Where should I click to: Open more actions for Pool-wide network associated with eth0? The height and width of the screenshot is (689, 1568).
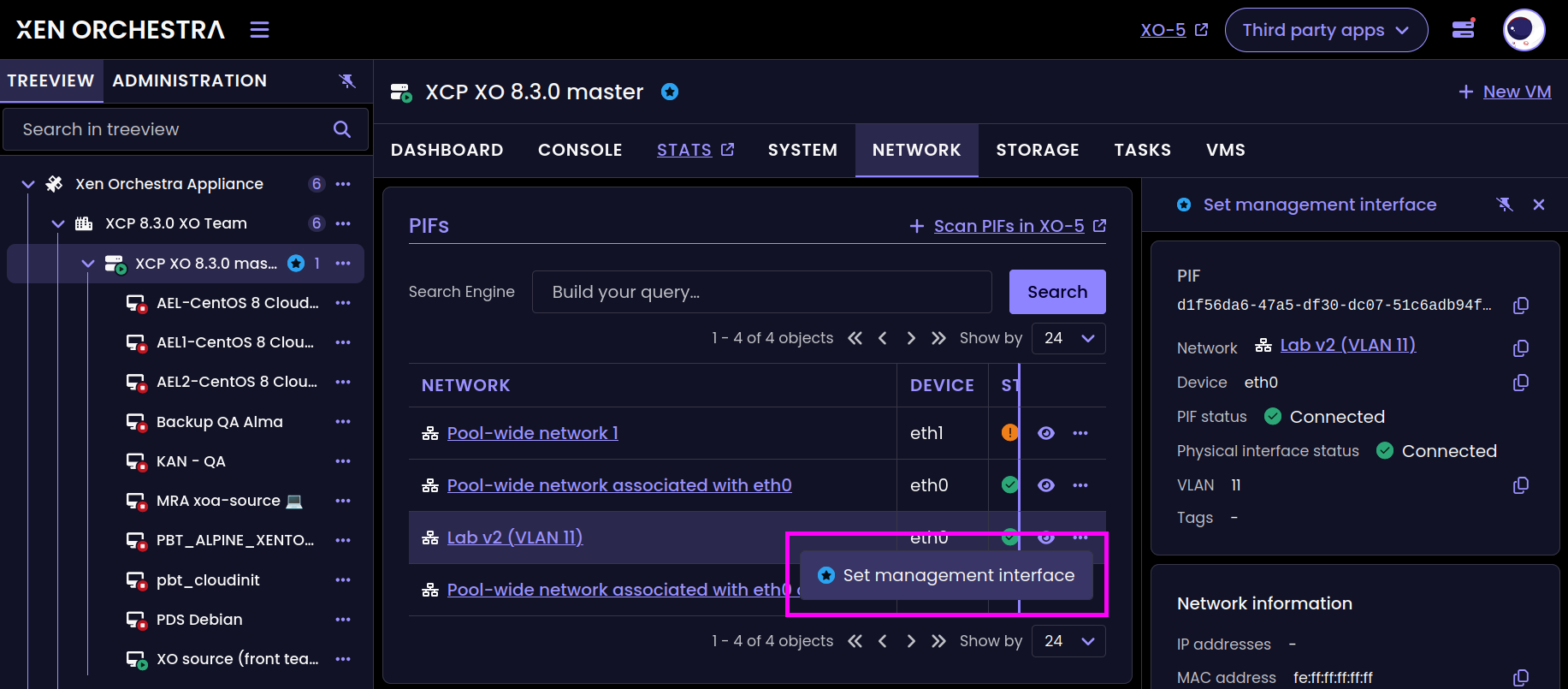[1080, 485]
